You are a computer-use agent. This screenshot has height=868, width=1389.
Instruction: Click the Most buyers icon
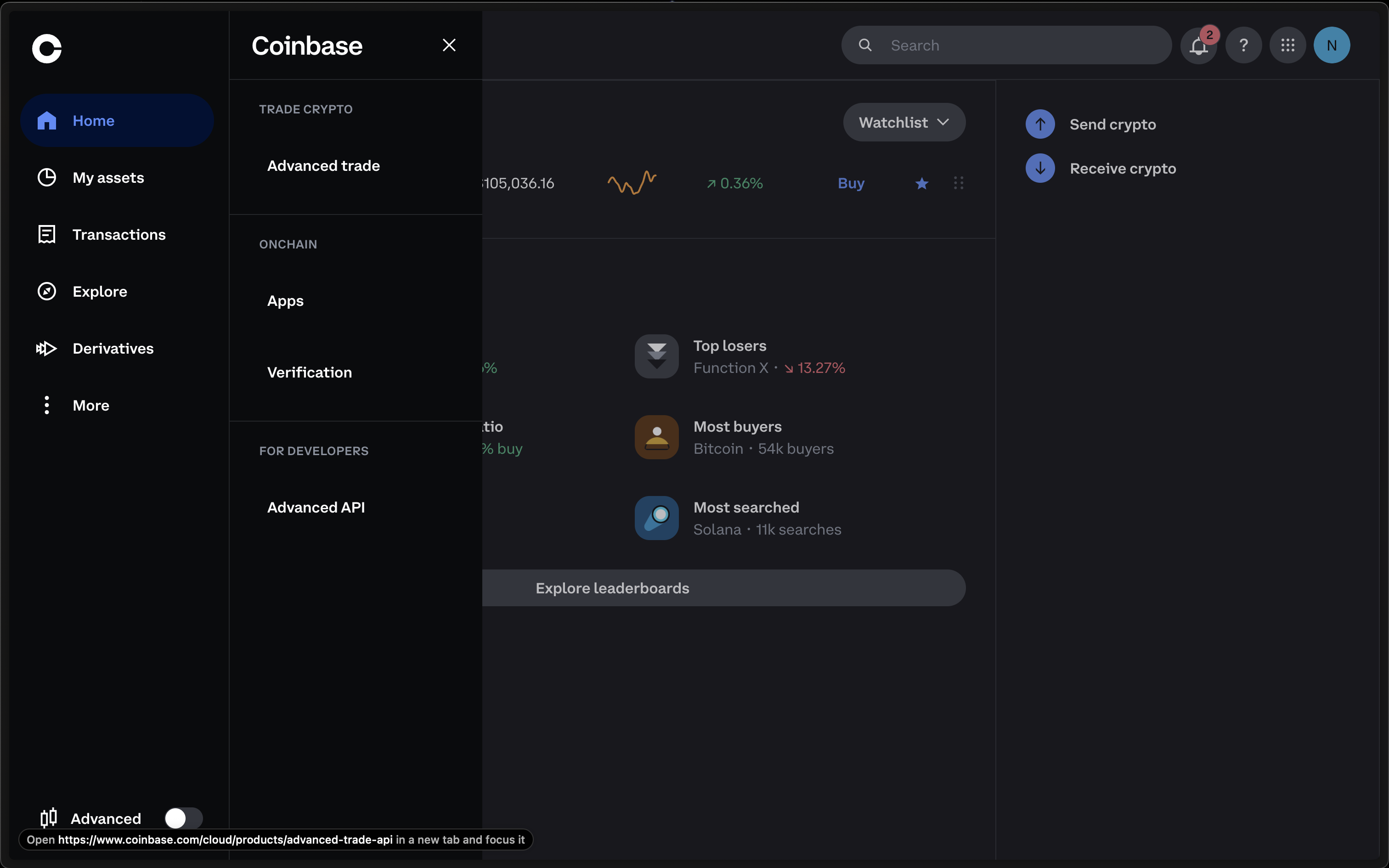657,437
